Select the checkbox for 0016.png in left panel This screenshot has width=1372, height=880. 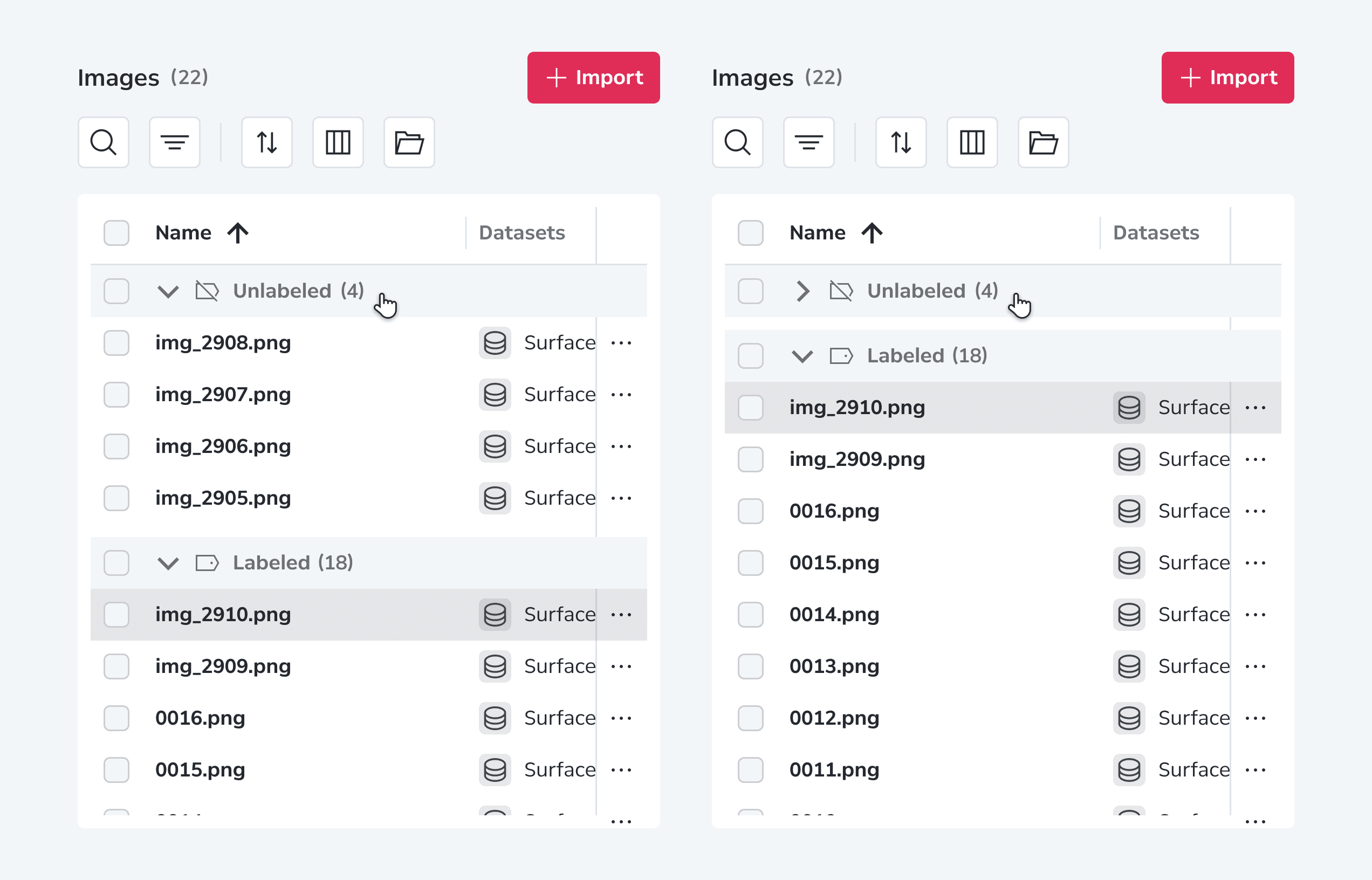(x=116, y=718)
